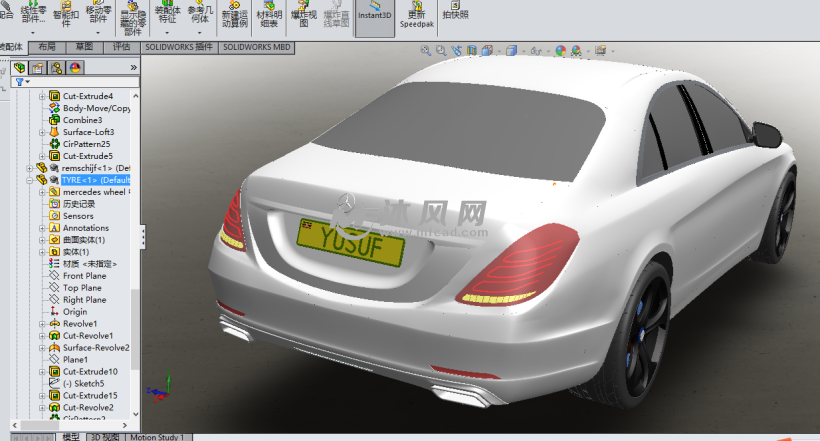The image size is (820, 441).
Task: Expand the Cut-Revolve1 feature node
Action: point(42,336)
